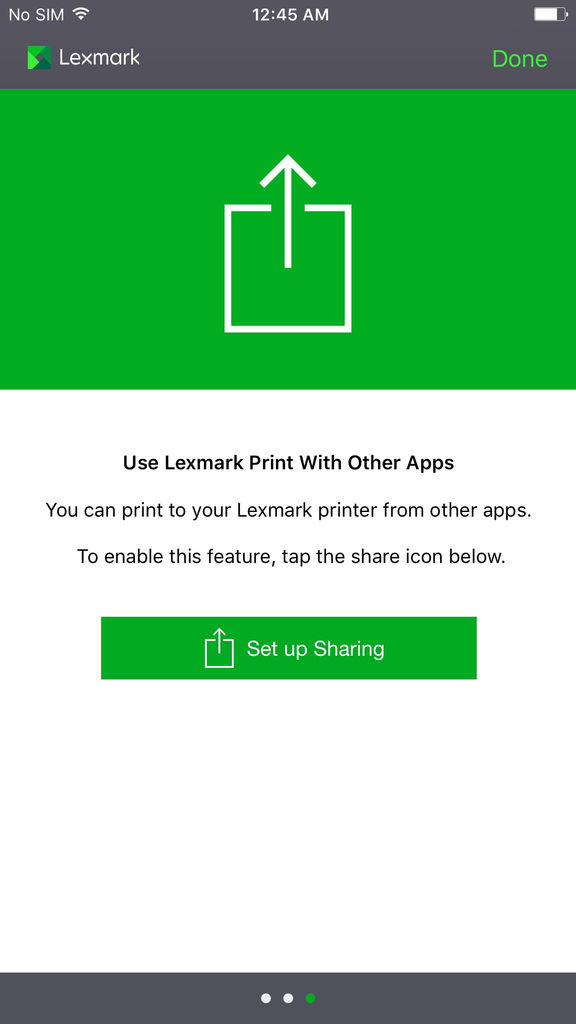Screen dimensions: 576x1024
Task: Click the text about printing from other apps
Action: (288, 510)
